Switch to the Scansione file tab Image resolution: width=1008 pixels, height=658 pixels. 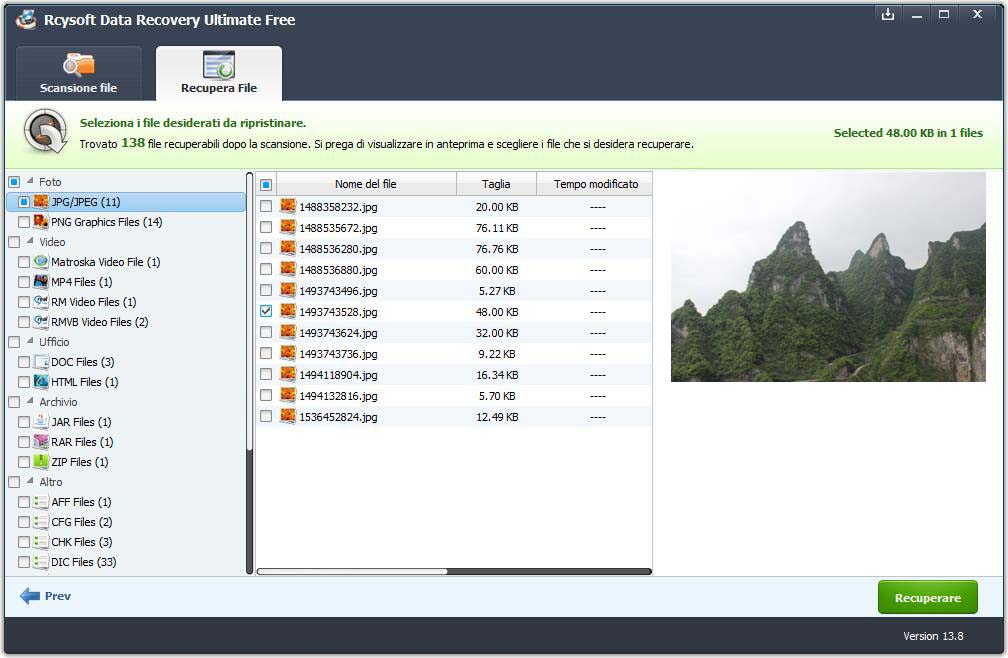(x=78, y=75)
